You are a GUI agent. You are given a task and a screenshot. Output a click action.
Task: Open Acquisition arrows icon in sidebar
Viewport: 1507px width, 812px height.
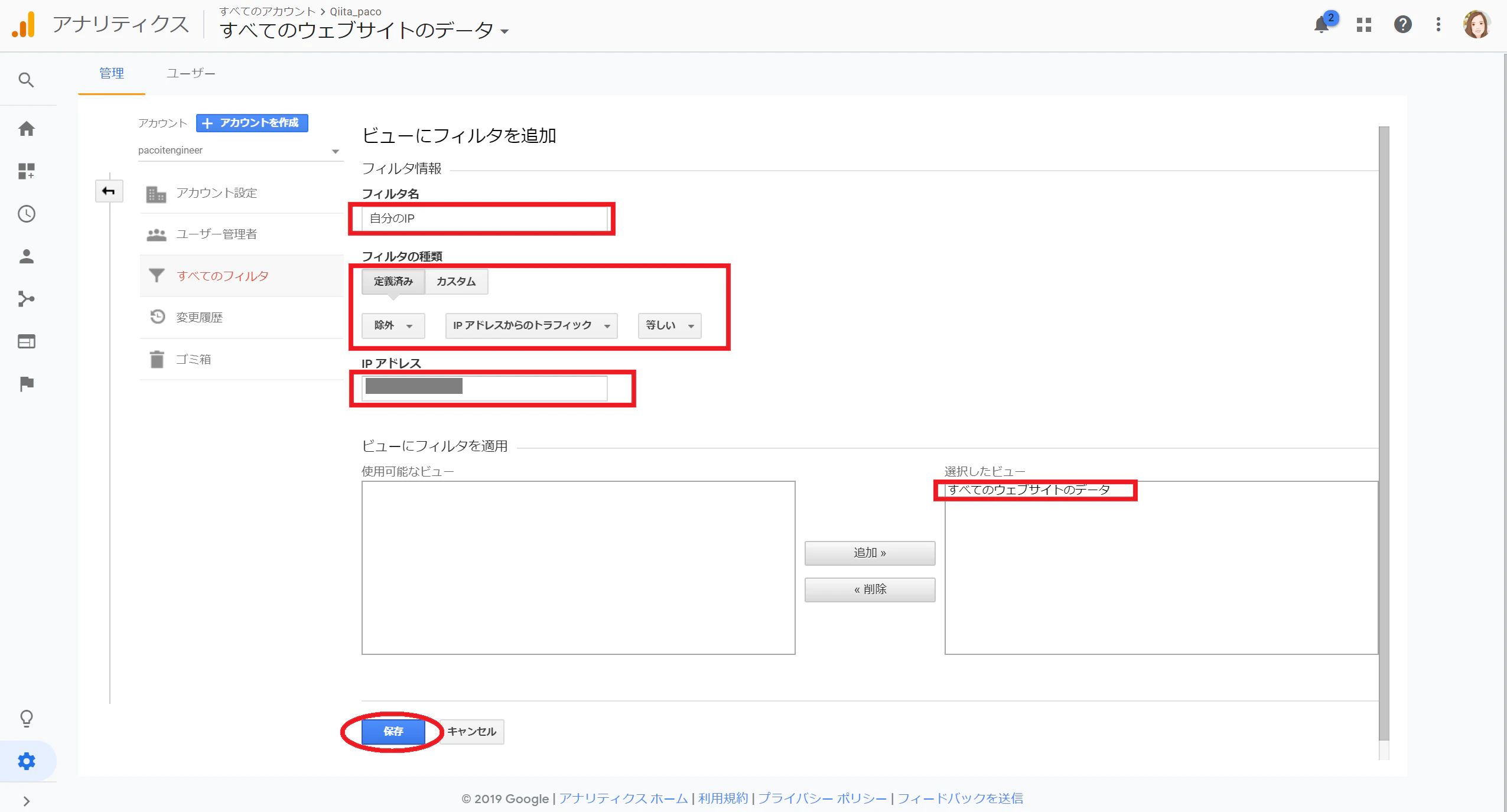[26, 299]
